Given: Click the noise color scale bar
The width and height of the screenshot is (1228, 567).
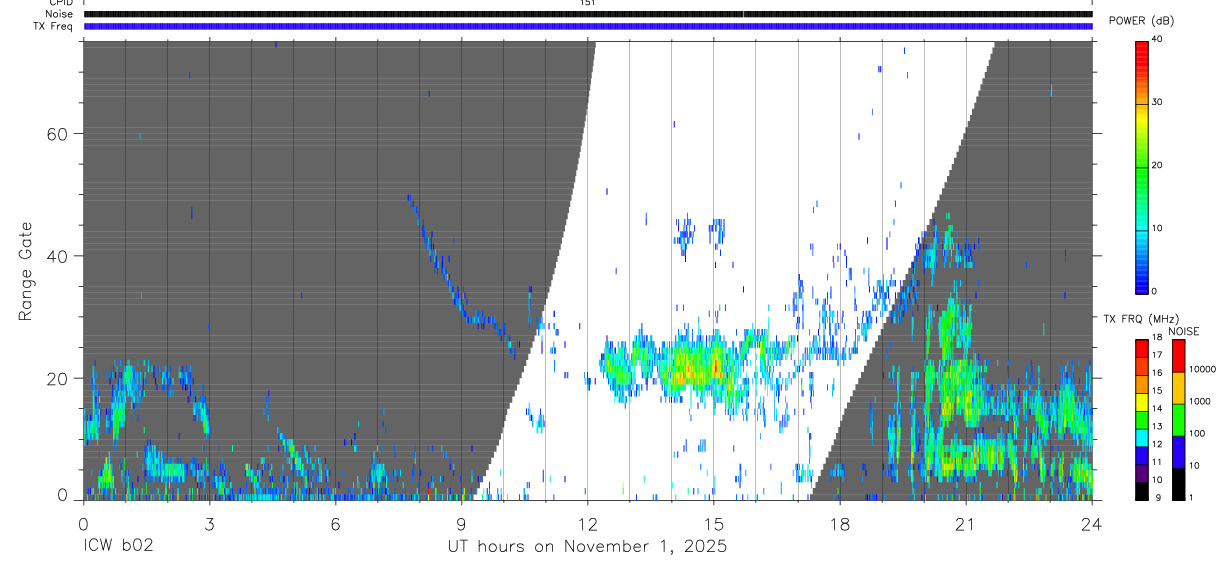Looking at the screenshot, I should [x=1178, y=420].
